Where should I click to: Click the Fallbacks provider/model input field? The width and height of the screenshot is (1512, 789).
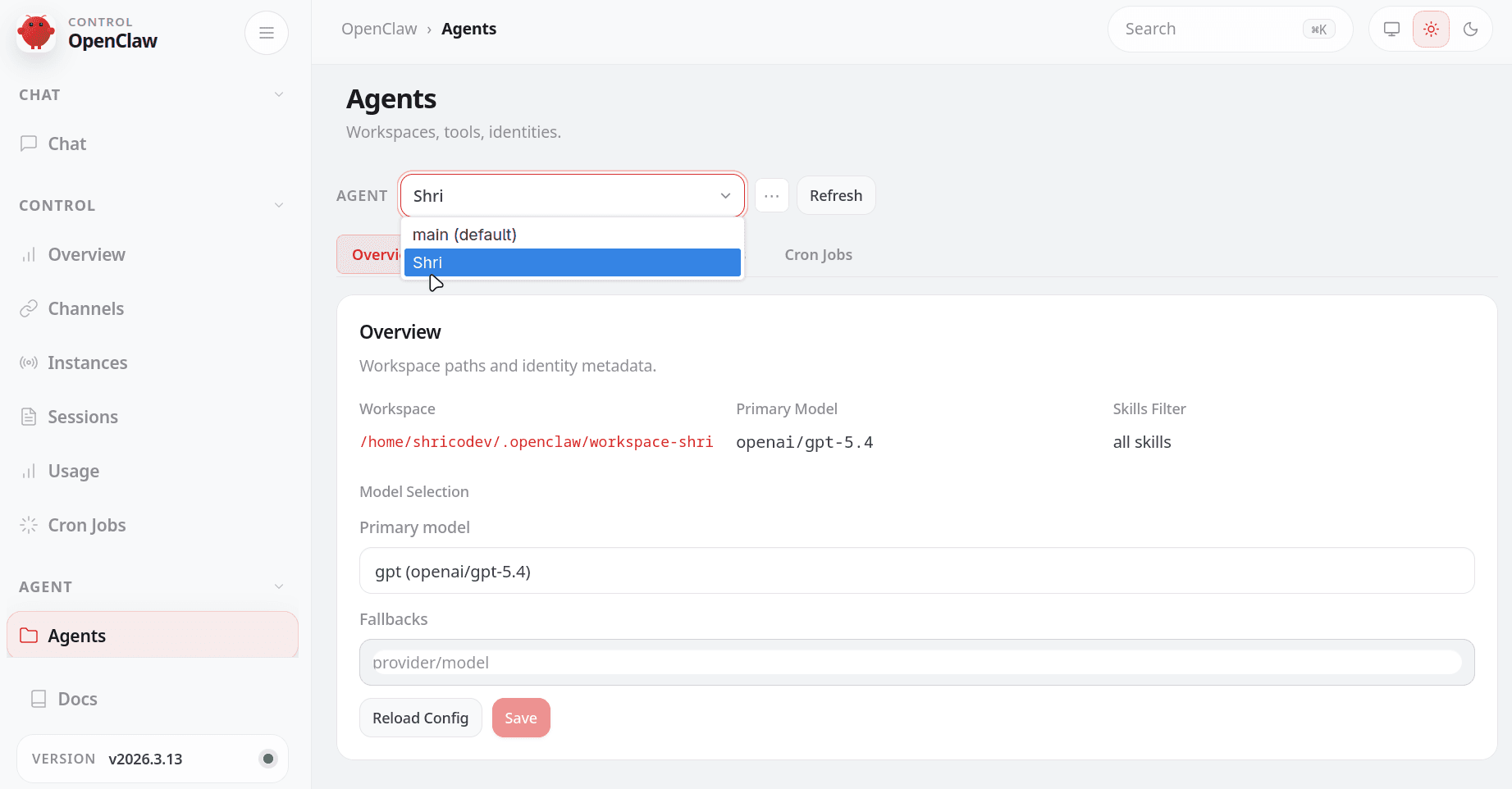(917, 662)
